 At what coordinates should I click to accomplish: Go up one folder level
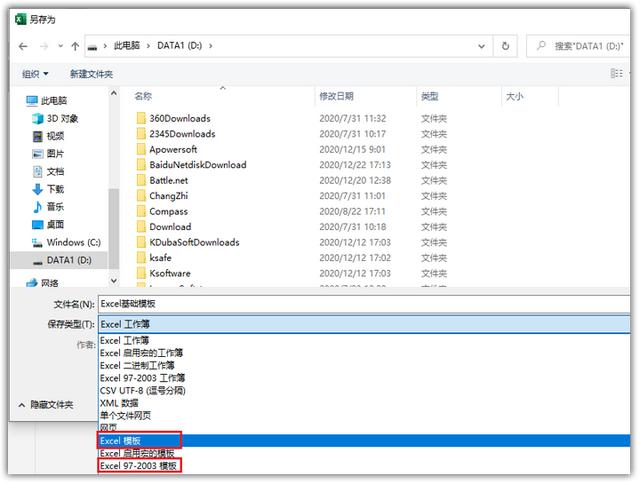75,46
